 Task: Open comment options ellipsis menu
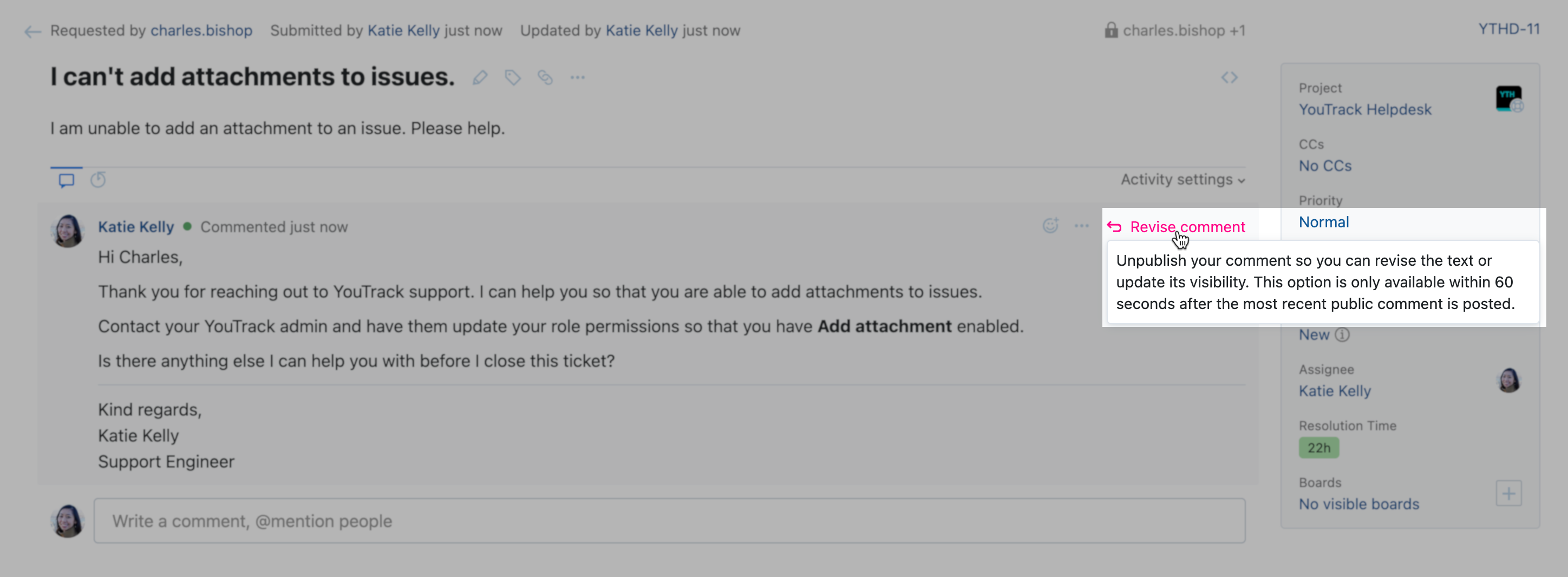click(1081, 226)
